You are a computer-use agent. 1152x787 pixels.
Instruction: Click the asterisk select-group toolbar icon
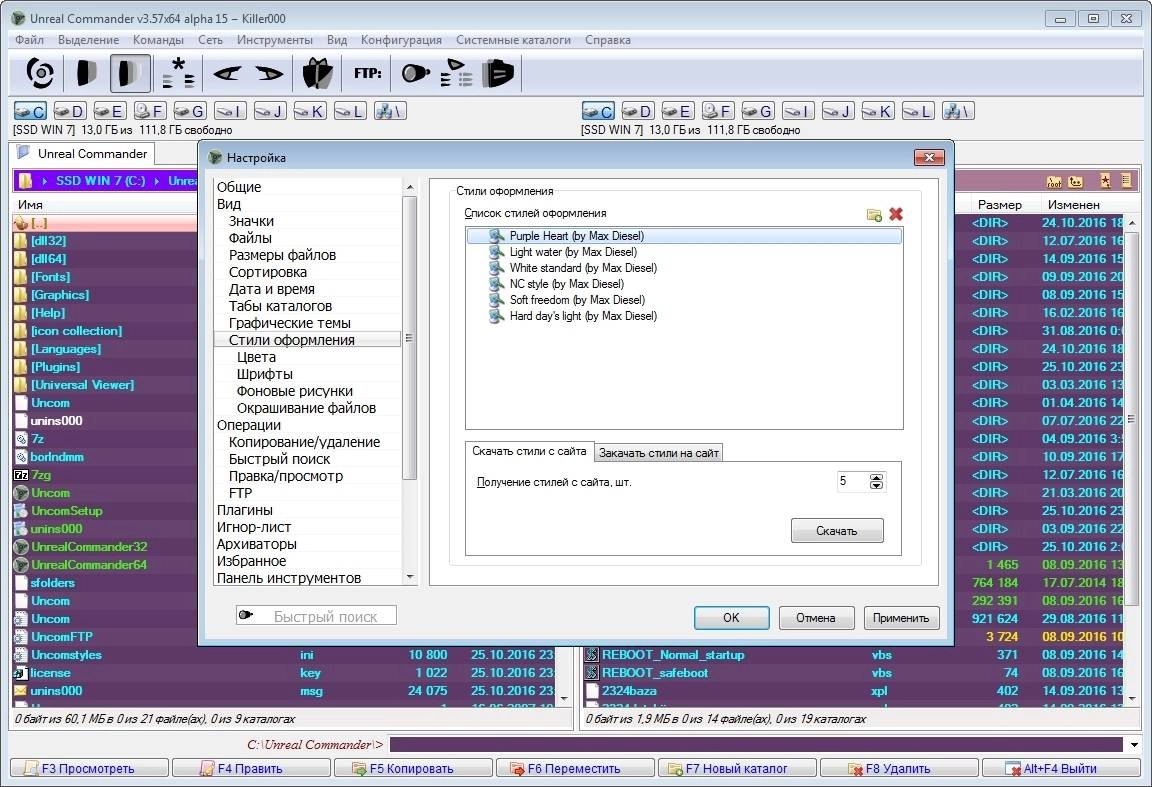point(178,73)
